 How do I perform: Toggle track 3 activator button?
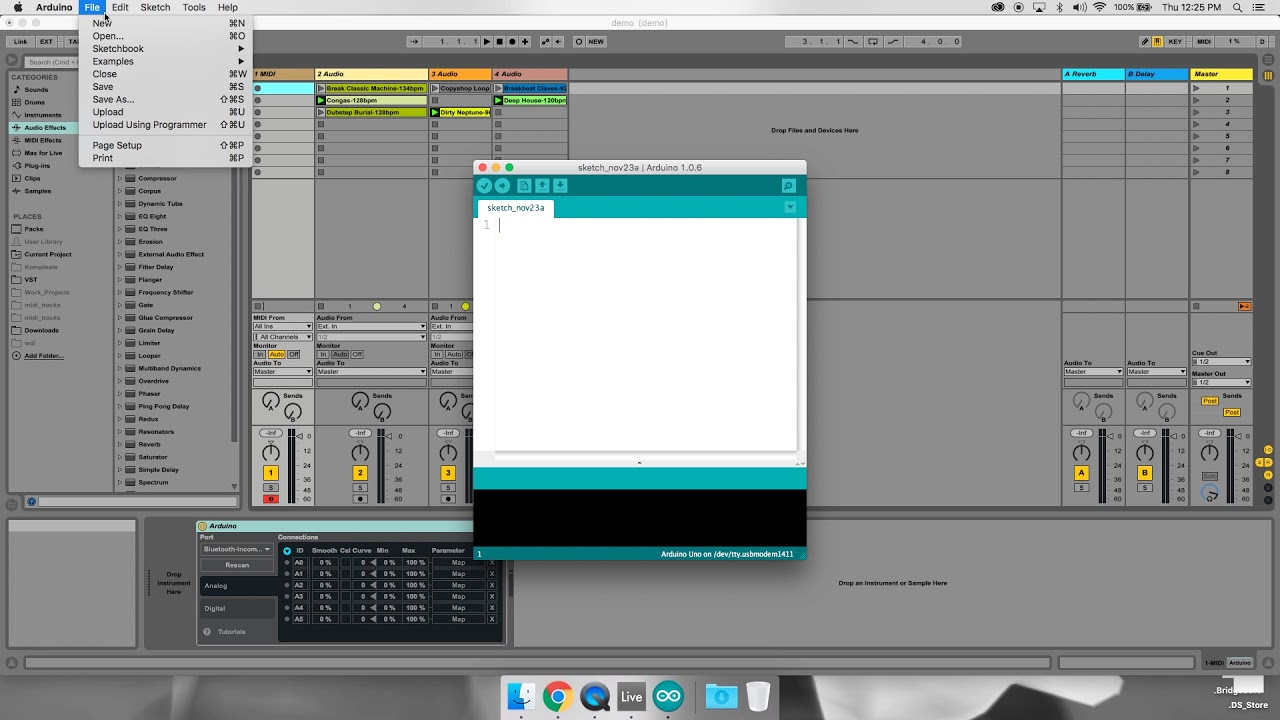click(x=448, y=473)
